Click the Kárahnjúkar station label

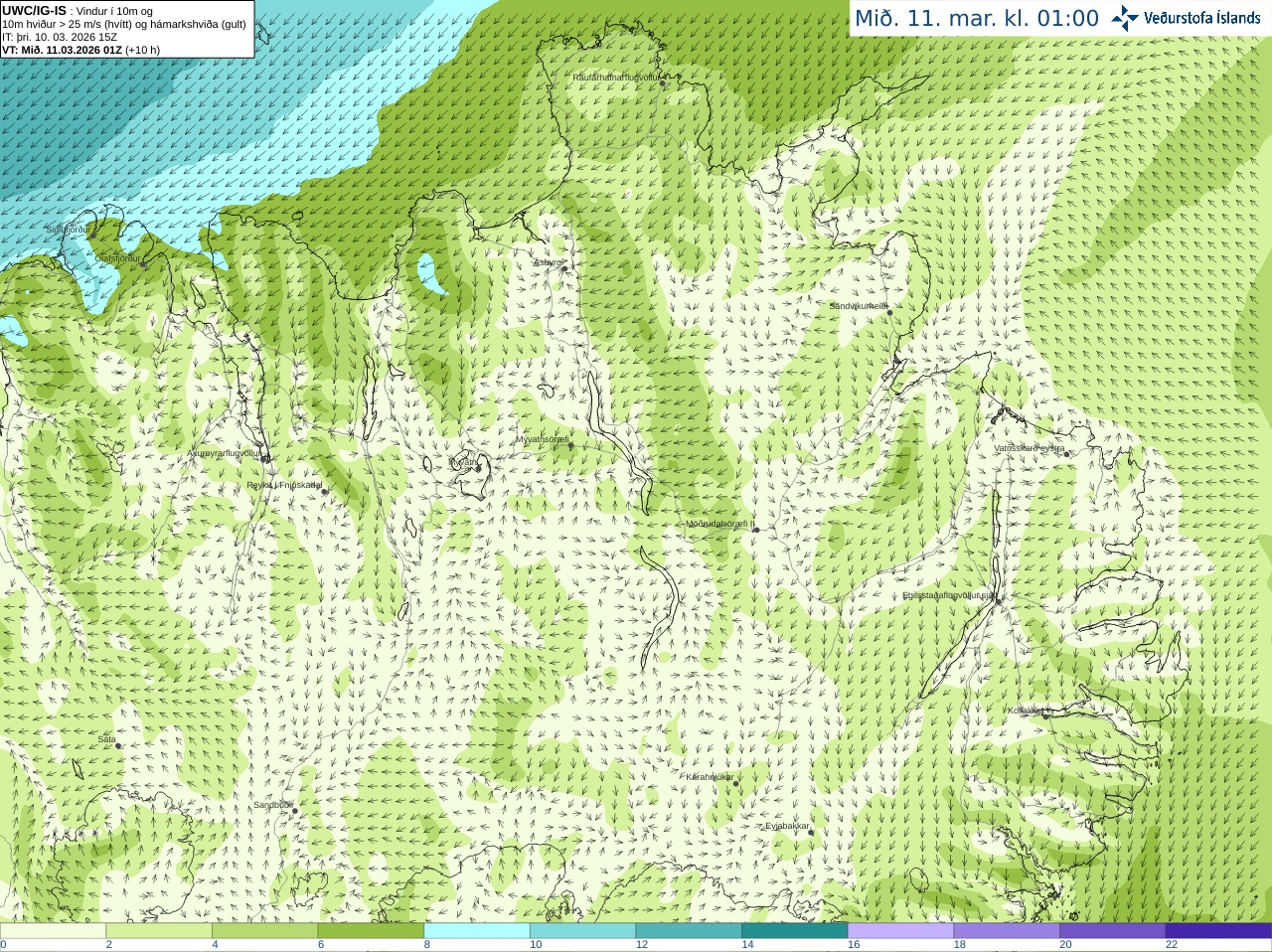click(x=710, y=777)
